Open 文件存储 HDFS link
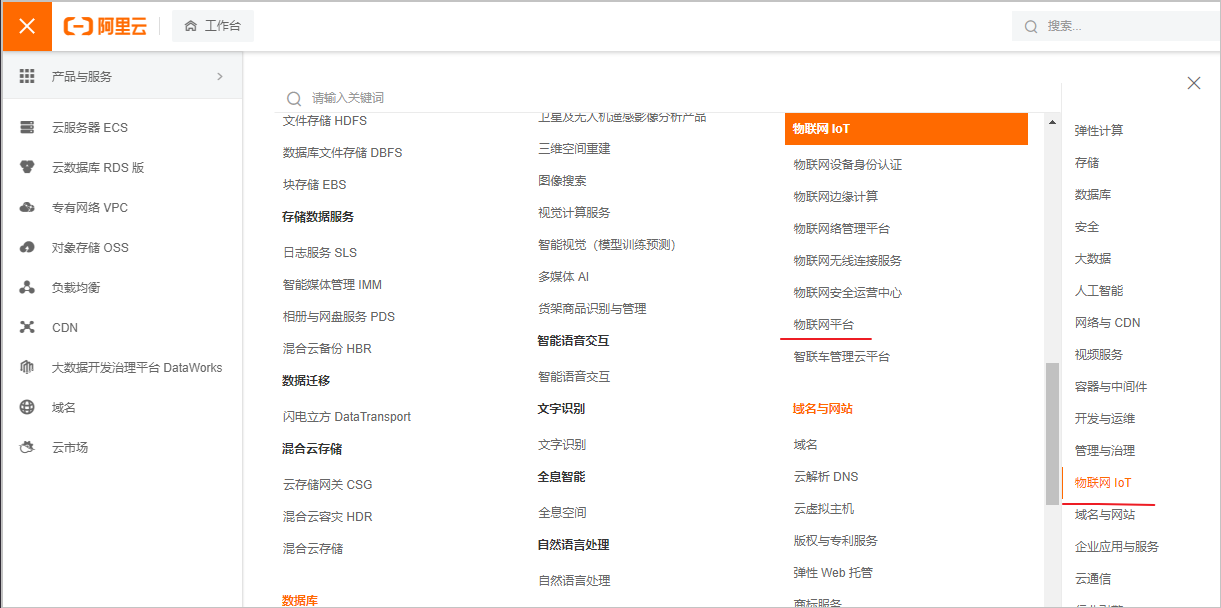The height and width of the screenshot is (608, 1221). (x=325, y=120)
